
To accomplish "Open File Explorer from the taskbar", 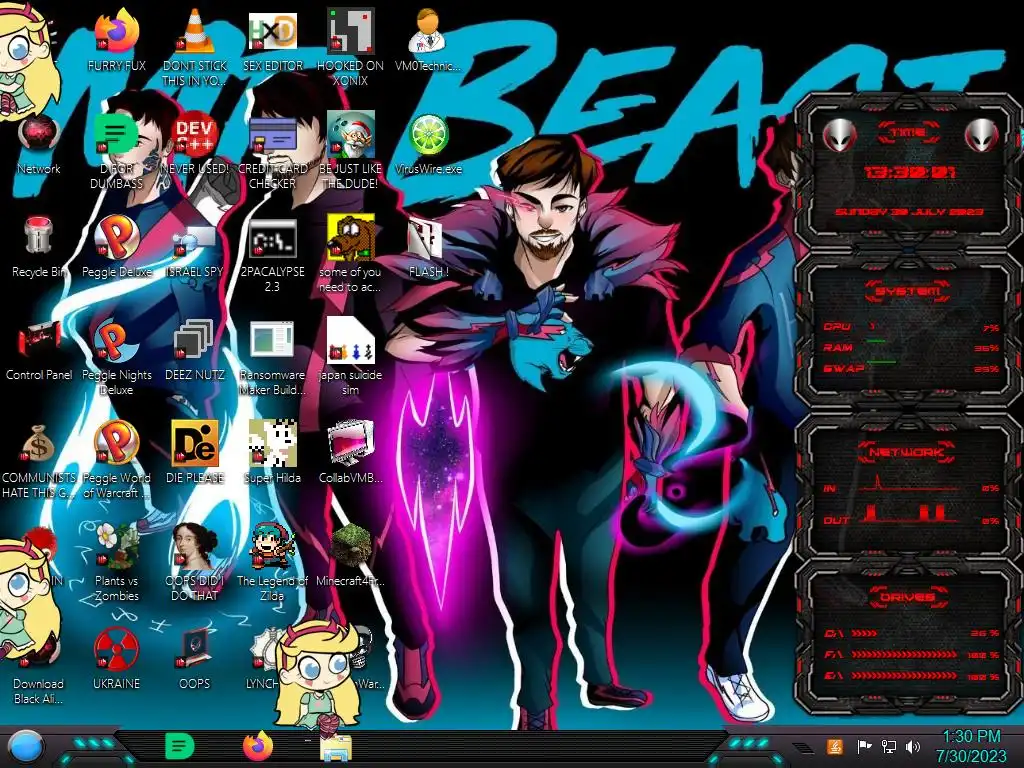I will [x=336, y=748].
